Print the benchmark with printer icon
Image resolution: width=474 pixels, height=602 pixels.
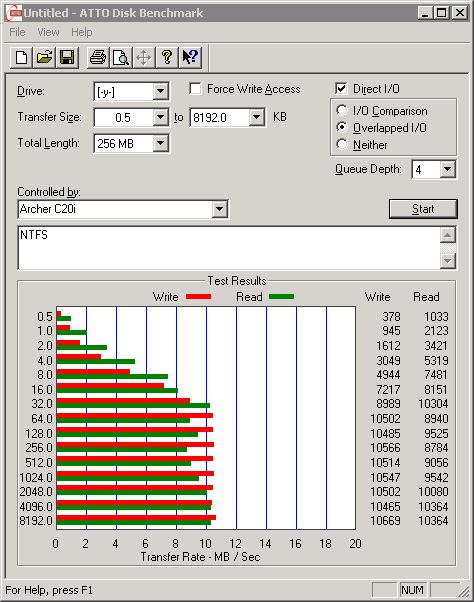98,58
